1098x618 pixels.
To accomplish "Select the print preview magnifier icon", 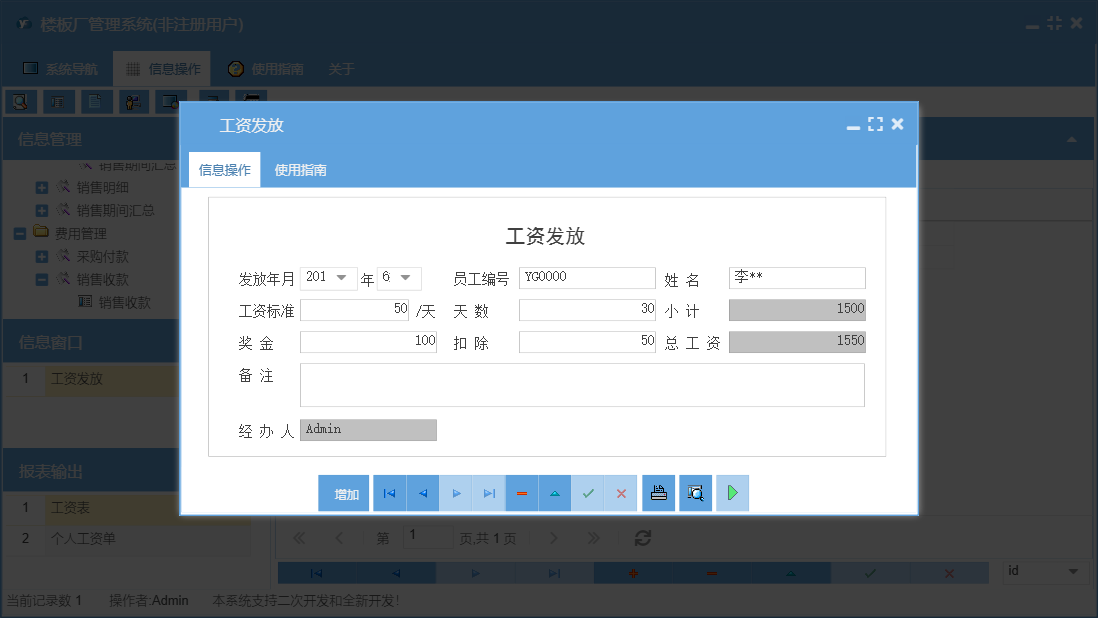I will tap(695, 493).
